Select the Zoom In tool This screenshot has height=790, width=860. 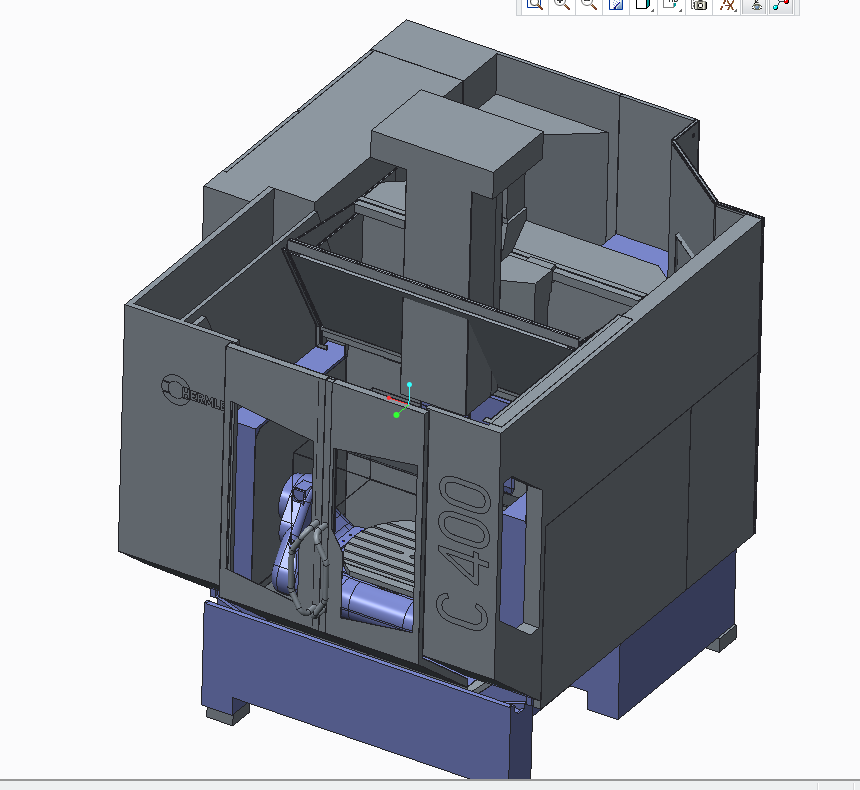[x=562, y=5]
